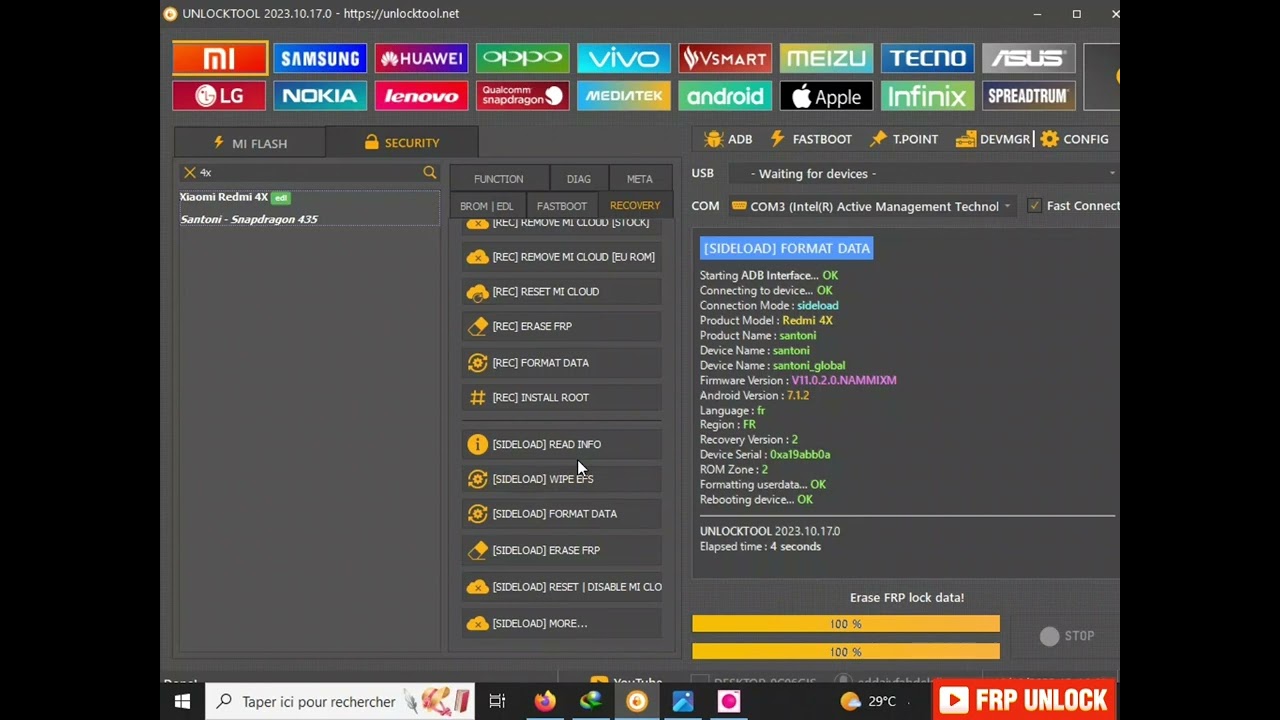Choose the MediaTek tile
This screenshot has width=1280, height=720.
click(x=623, y=96)
